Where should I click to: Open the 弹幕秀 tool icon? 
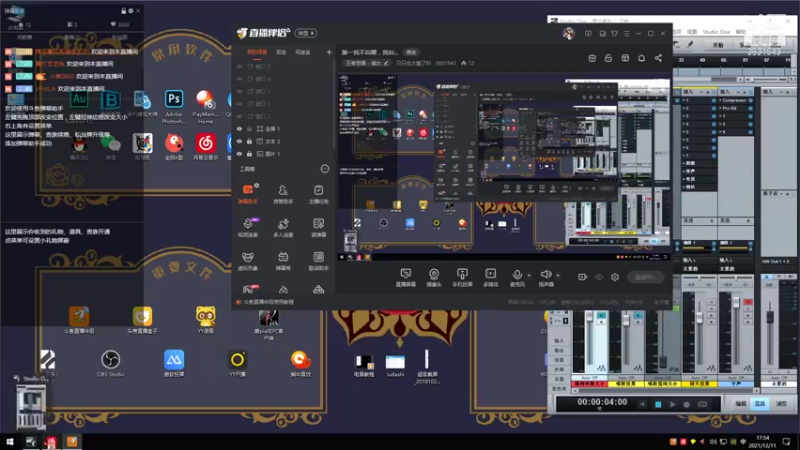tap(283, 261)
